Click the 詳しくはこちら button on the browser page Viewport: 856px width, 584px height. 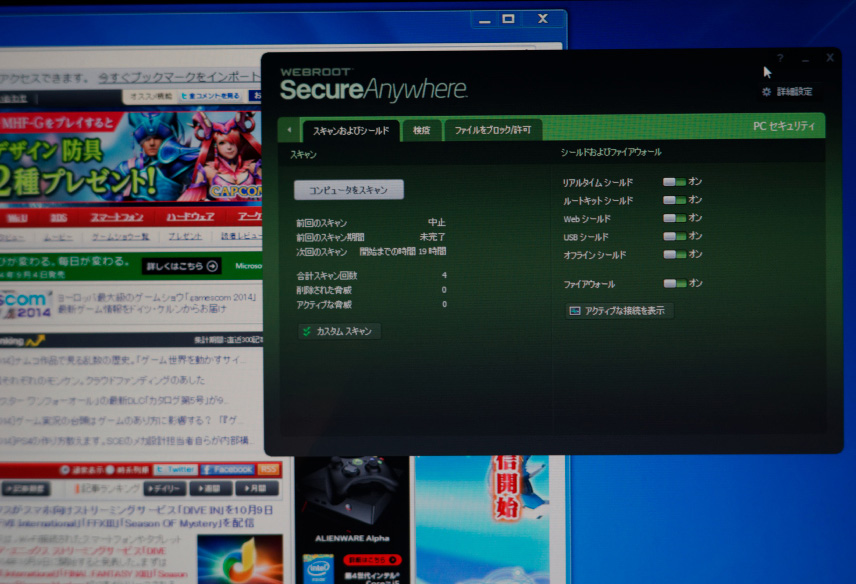182,266
